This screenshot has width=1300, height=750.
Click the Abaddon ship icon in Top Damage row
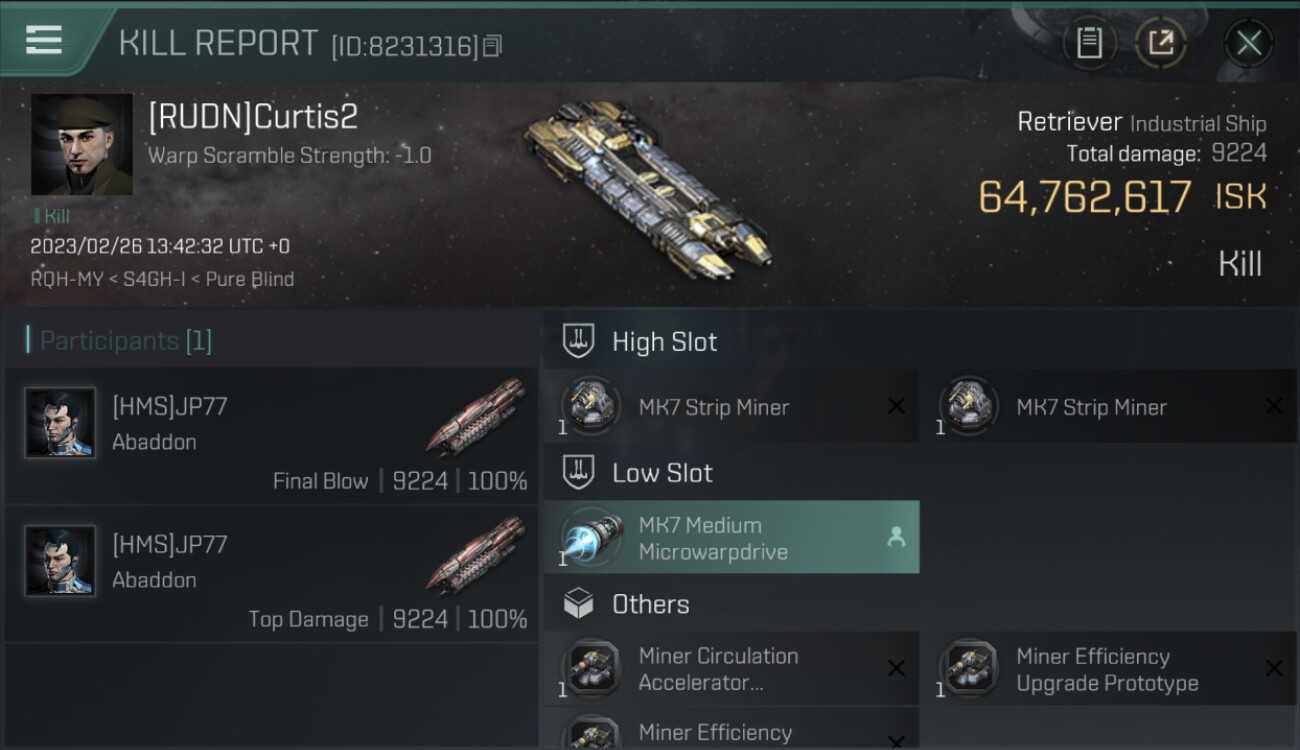(476, 554)
